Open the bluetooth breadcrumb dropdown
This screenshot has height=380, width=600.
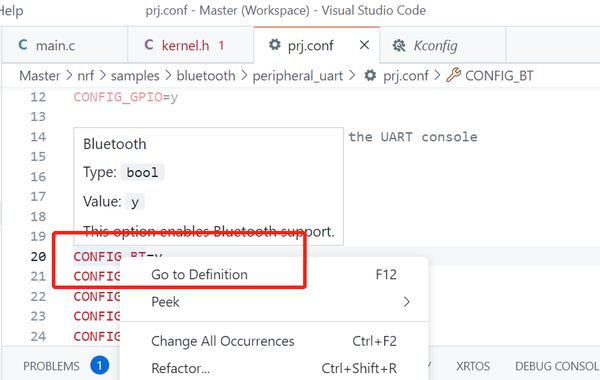(206, 76)
